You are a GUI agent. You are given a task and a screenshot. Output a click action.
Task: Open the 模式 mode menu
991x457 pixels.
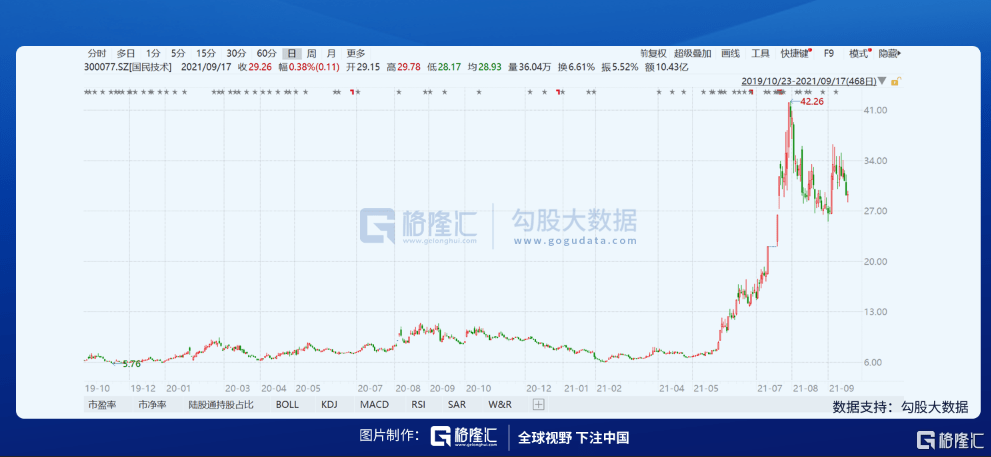click(860, 54)
